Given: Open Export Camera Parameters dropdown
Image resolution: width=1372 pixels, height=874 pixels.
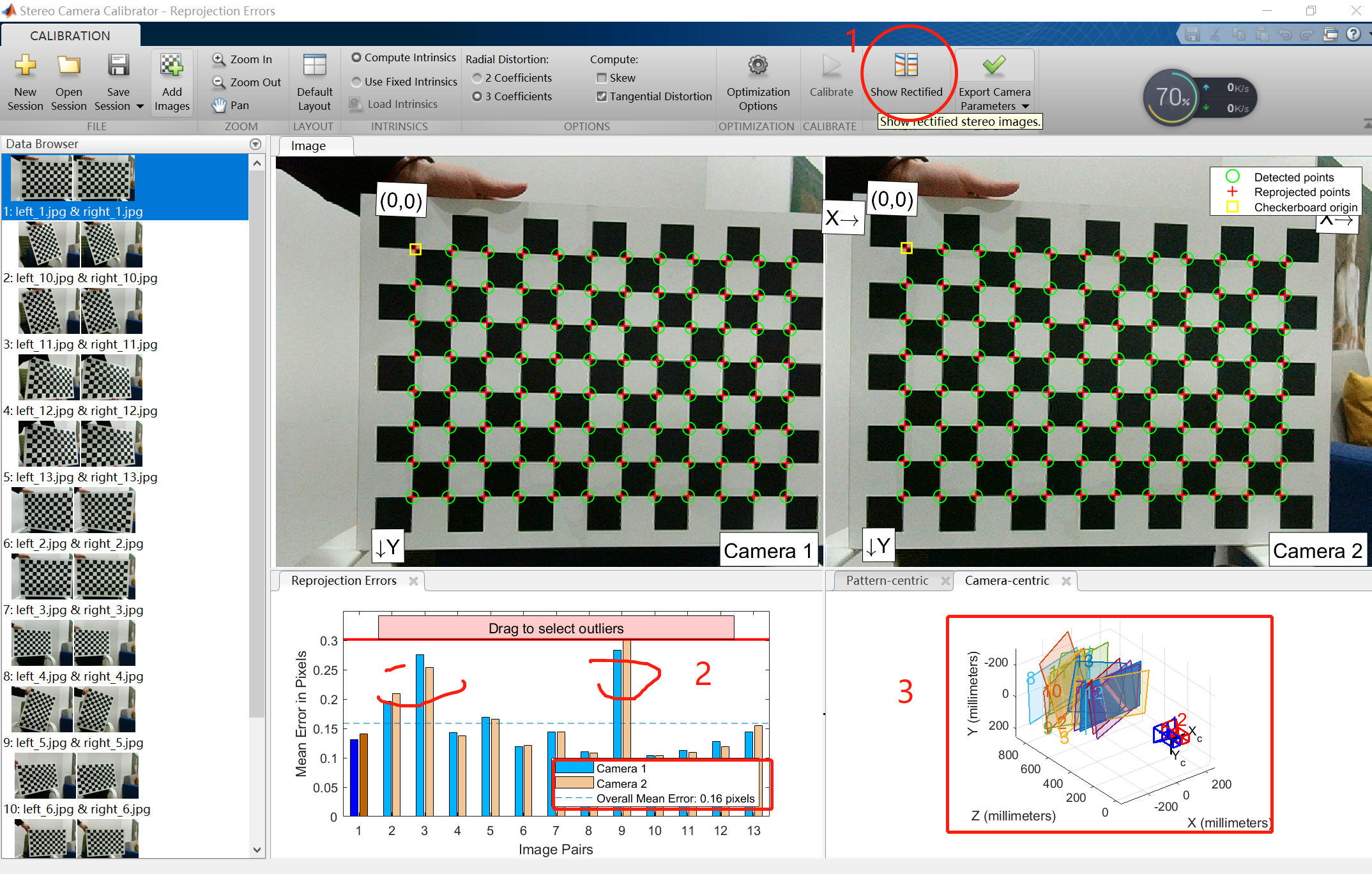Looking at the screenshot, I should pos(1025,107).
